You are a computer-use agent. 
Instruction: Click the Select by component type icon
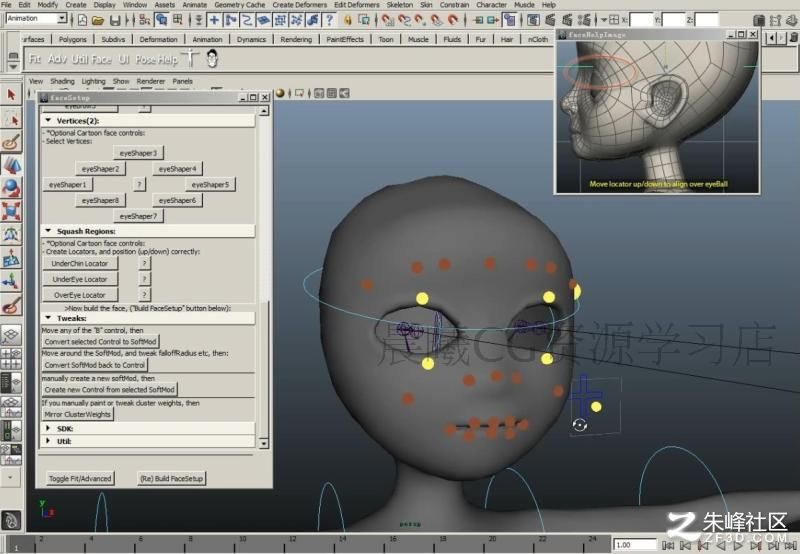pos(178,20)
